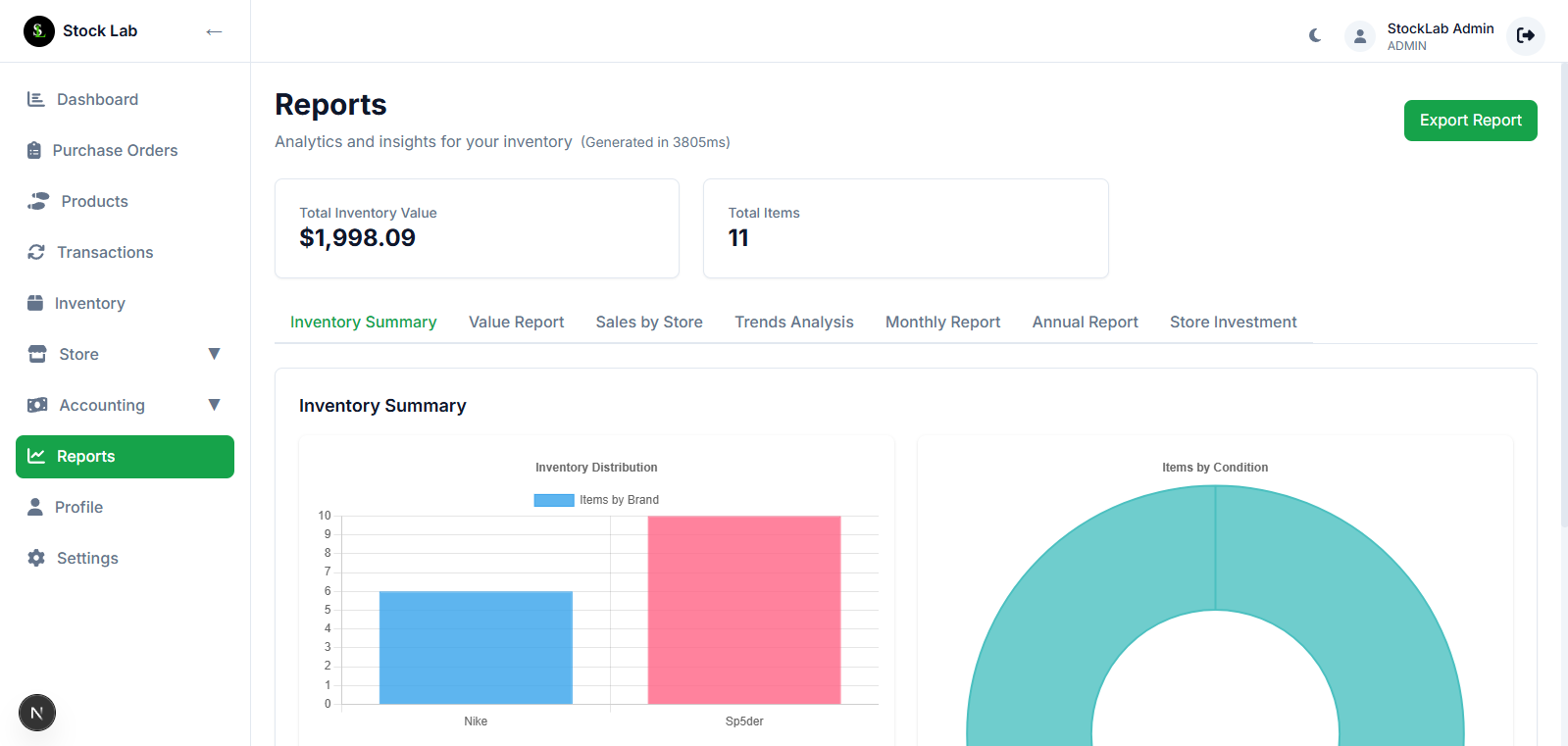Click the Reports page heading
Image resolution: width=1568 pixels, height=746 pixels.
pos(330,105)
